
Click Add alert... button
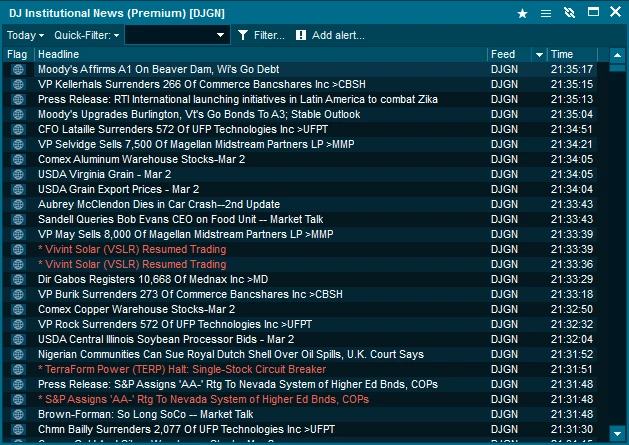338,35
